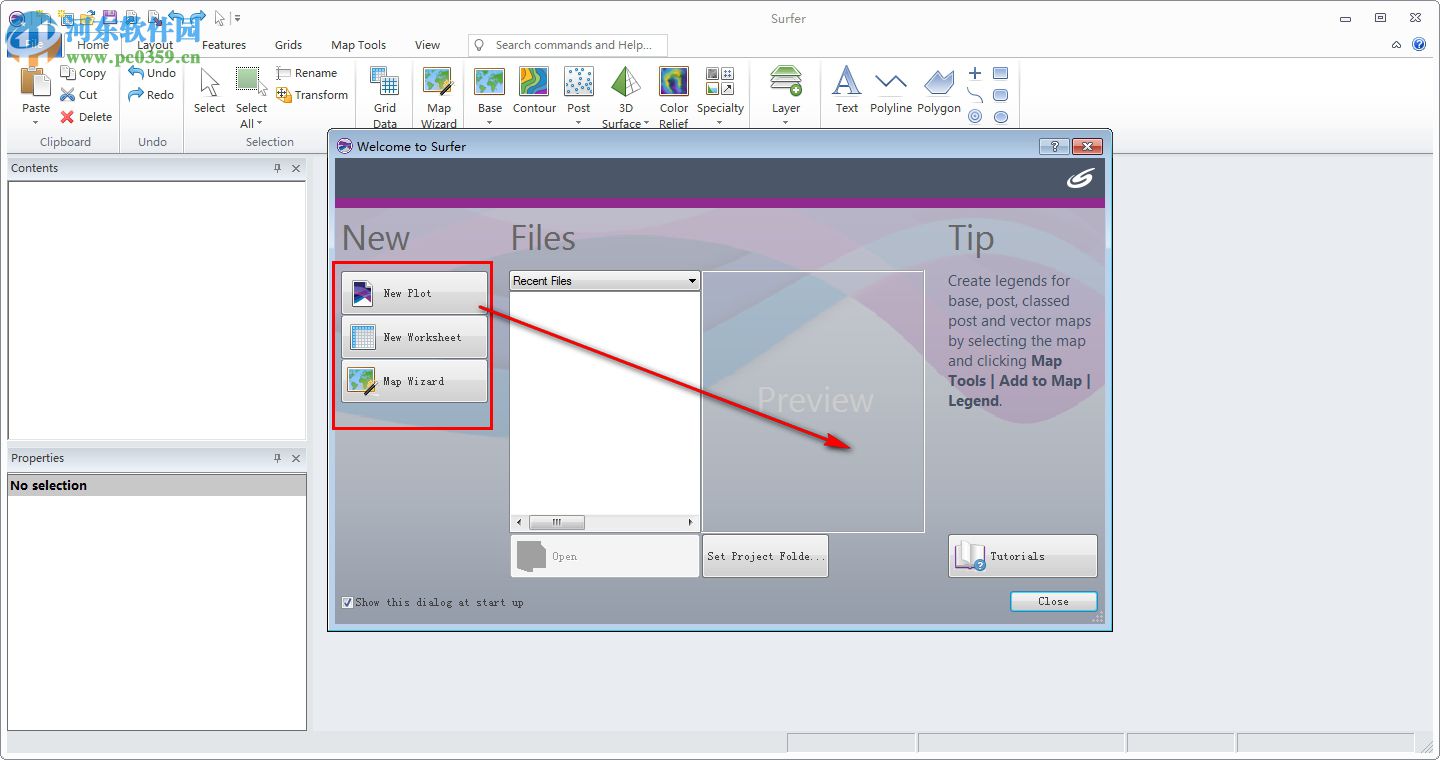Expand the Specialty maps dropdown

click(x=720, y=123)
